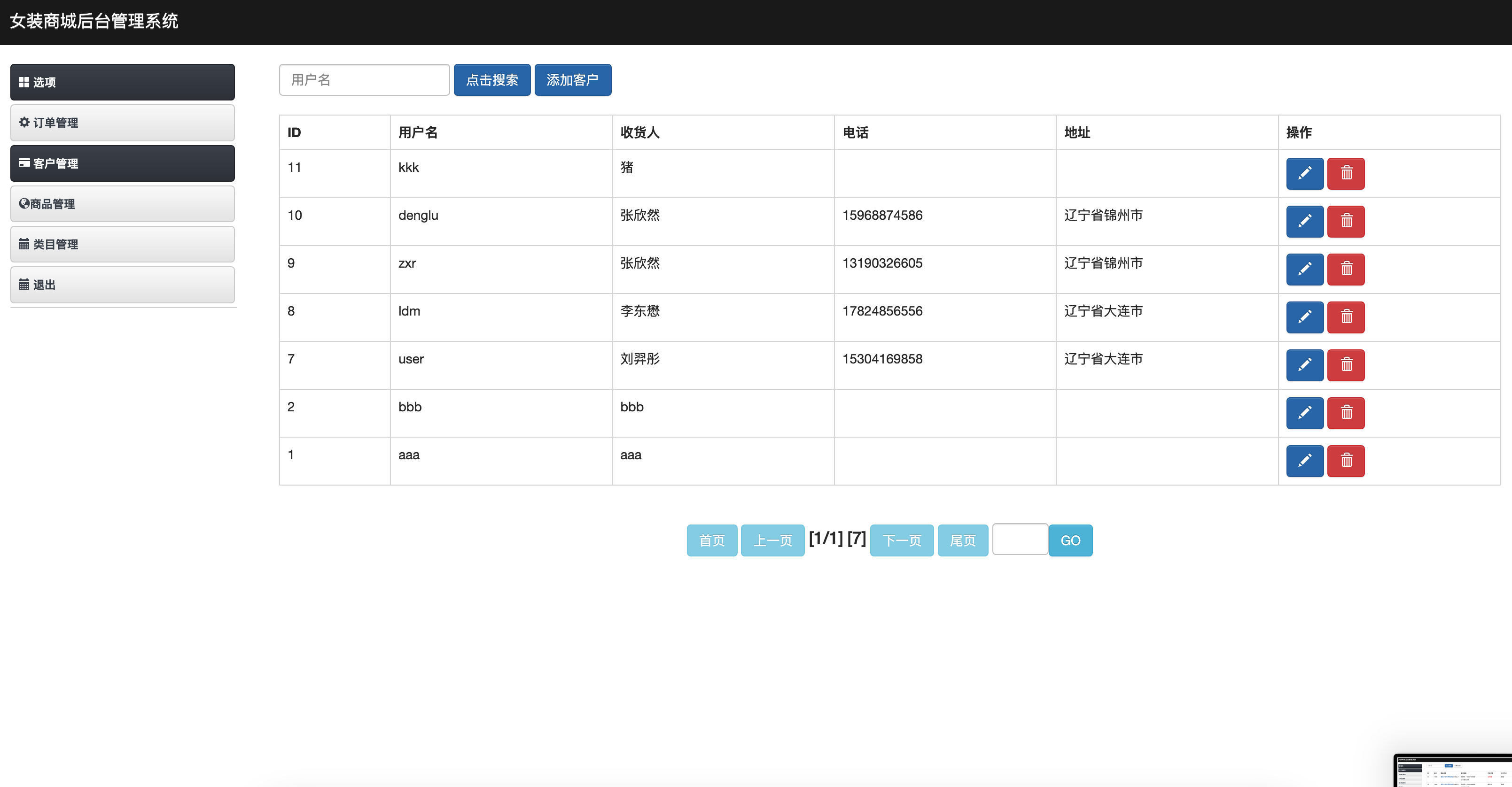This screenshot has width=1512, height=787.
Task: Click 尾页 to jump to last page
Action: pyautogui.click(x=962, y=540)
